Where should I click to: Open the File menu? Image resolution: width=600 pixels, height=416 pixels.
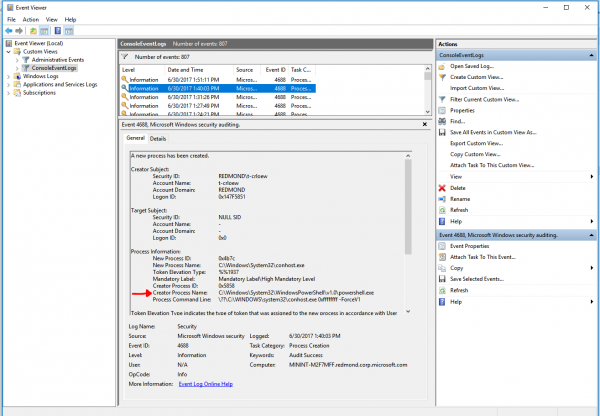coord(11,20)
